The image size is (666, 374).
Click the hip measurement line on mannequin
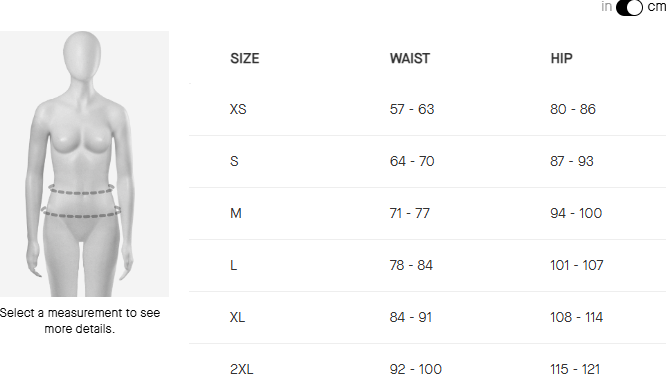(x=81, y=212)
